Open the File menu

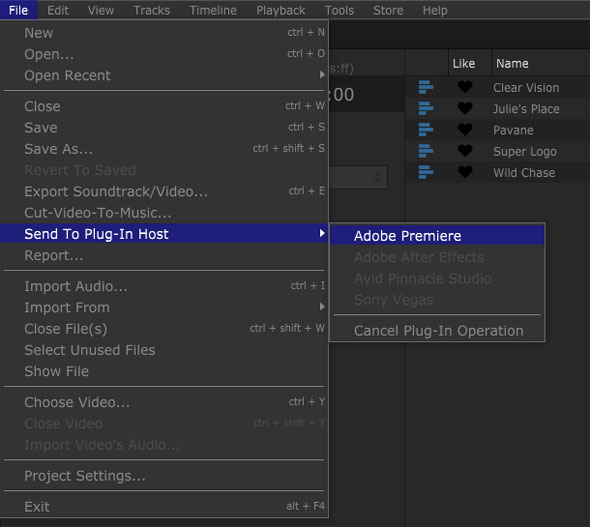click(18, 10)
